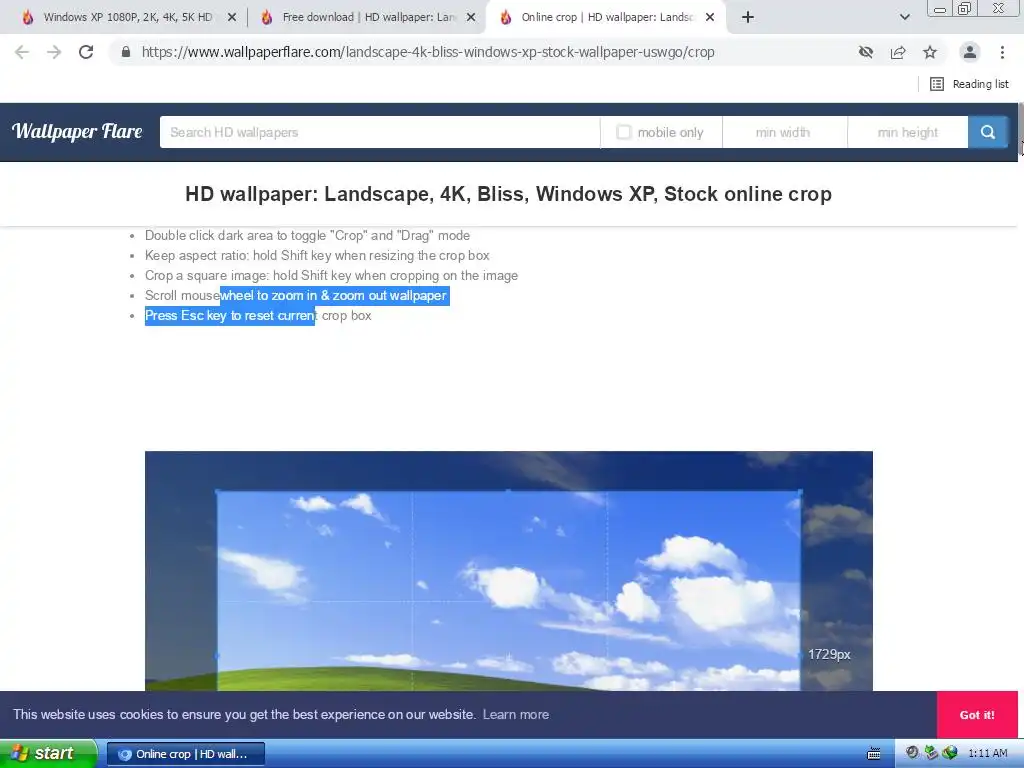The width and height of the screenshot is (1024, 768).
Task: Click the crossed-eye tracking icon in address bar
Action: point(866,52)
